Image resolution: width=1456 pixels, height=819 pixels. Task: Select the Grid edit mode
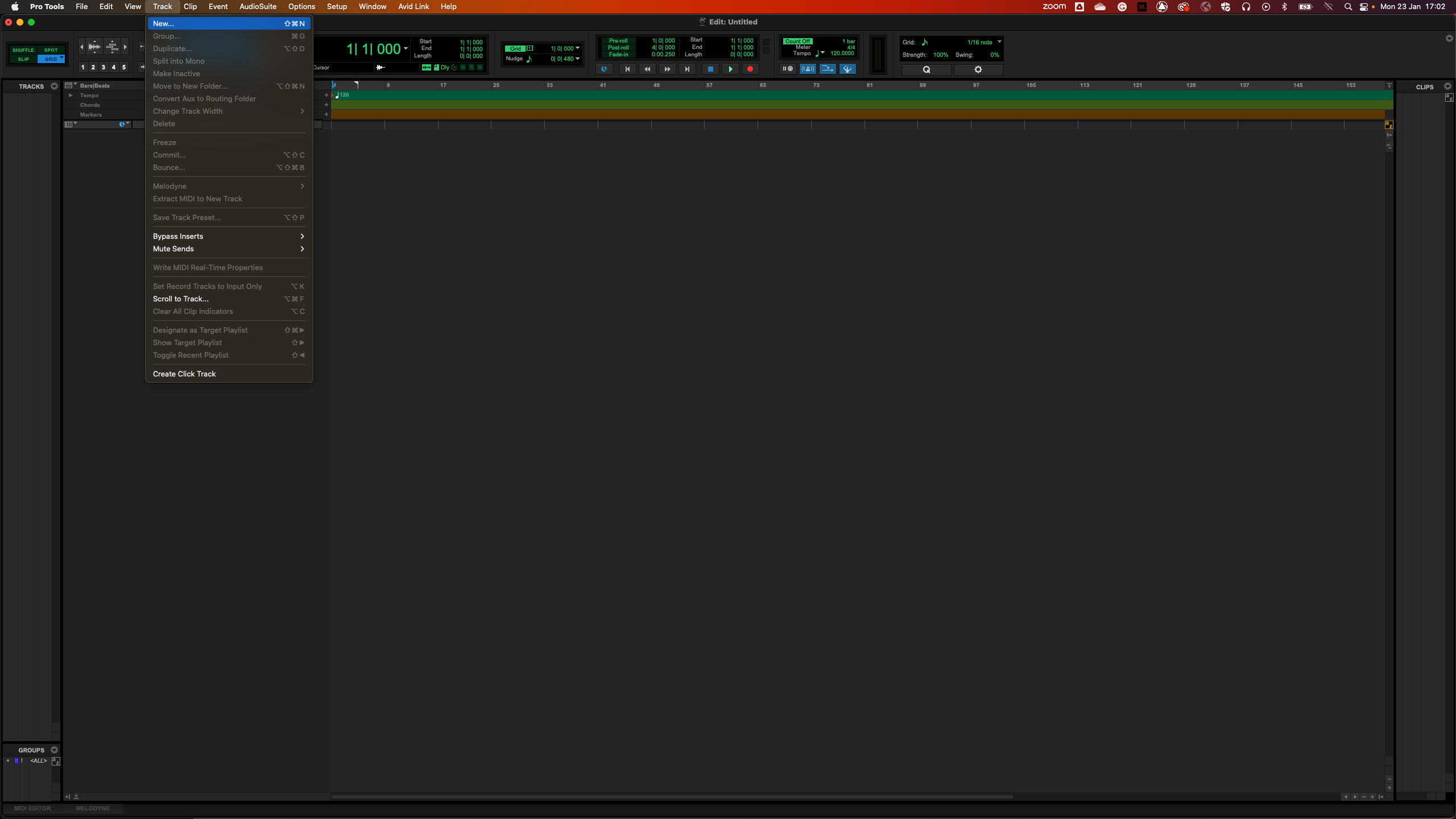[x=51, y=59]
